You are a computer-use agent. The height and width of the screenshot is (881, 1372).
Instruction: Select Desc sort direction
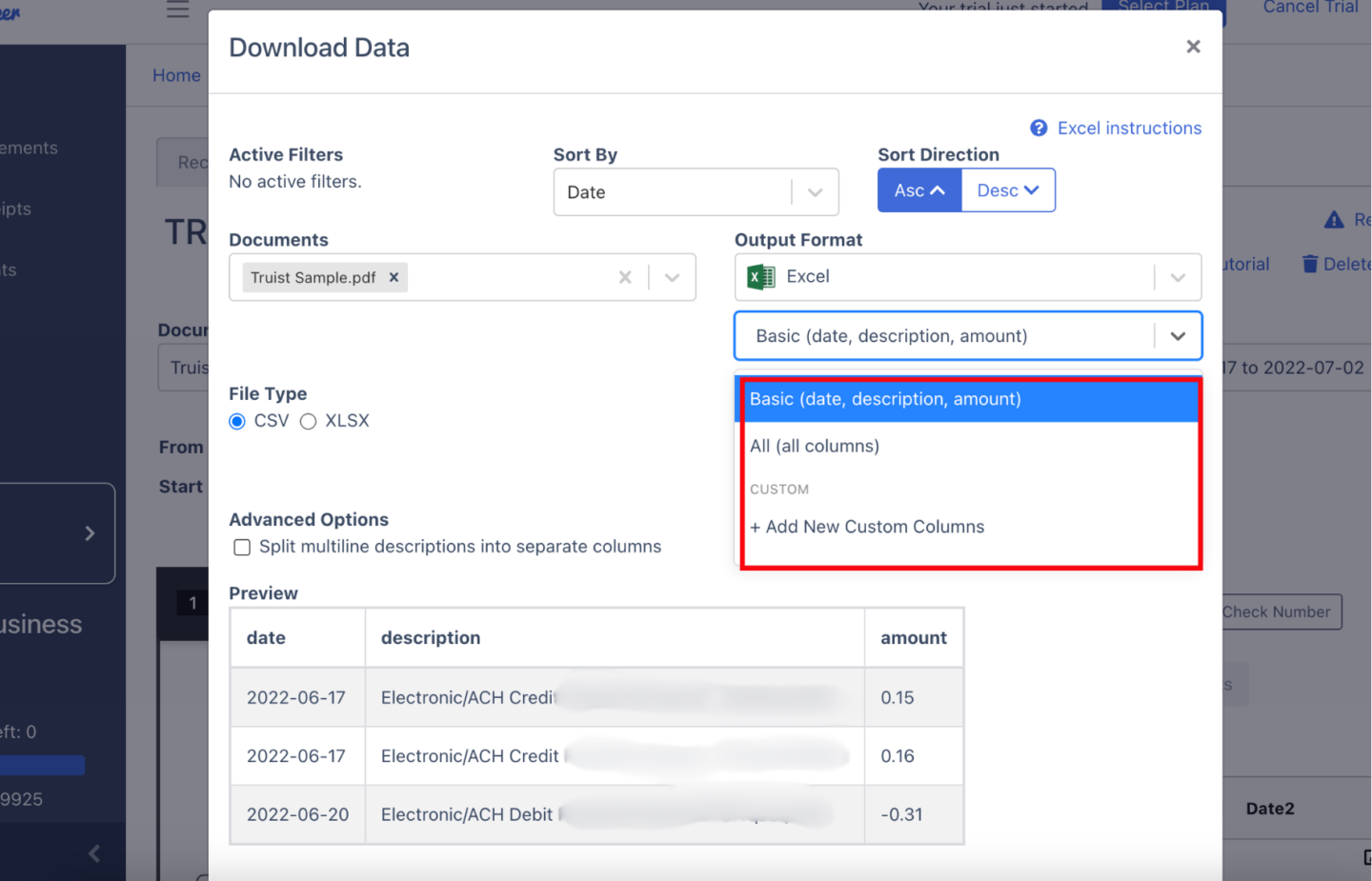(x=1008, y=190)
